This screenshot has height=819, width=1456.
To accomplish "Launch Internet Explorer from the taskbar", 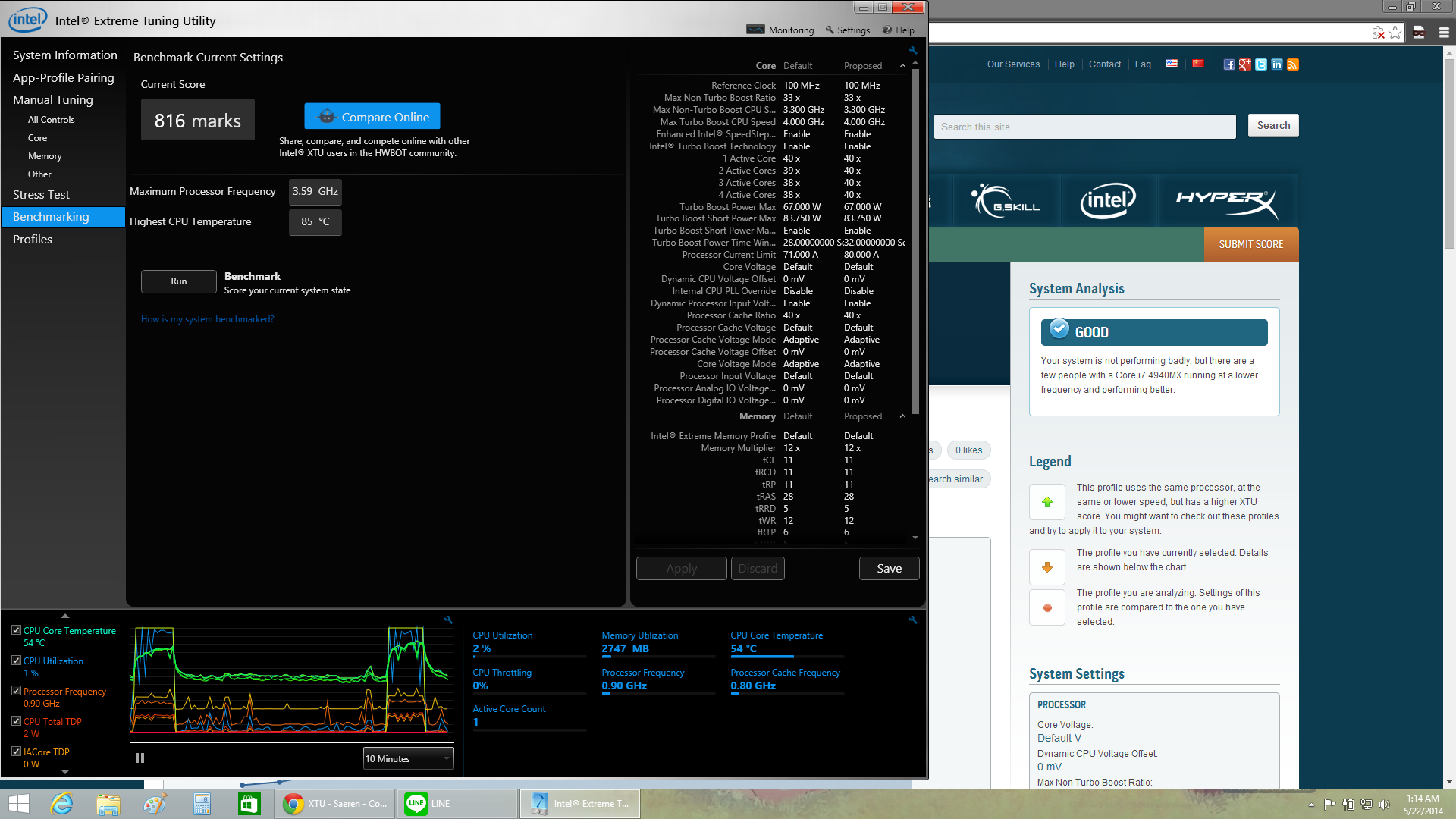I will pyautogui.click(x=61, y=804).
